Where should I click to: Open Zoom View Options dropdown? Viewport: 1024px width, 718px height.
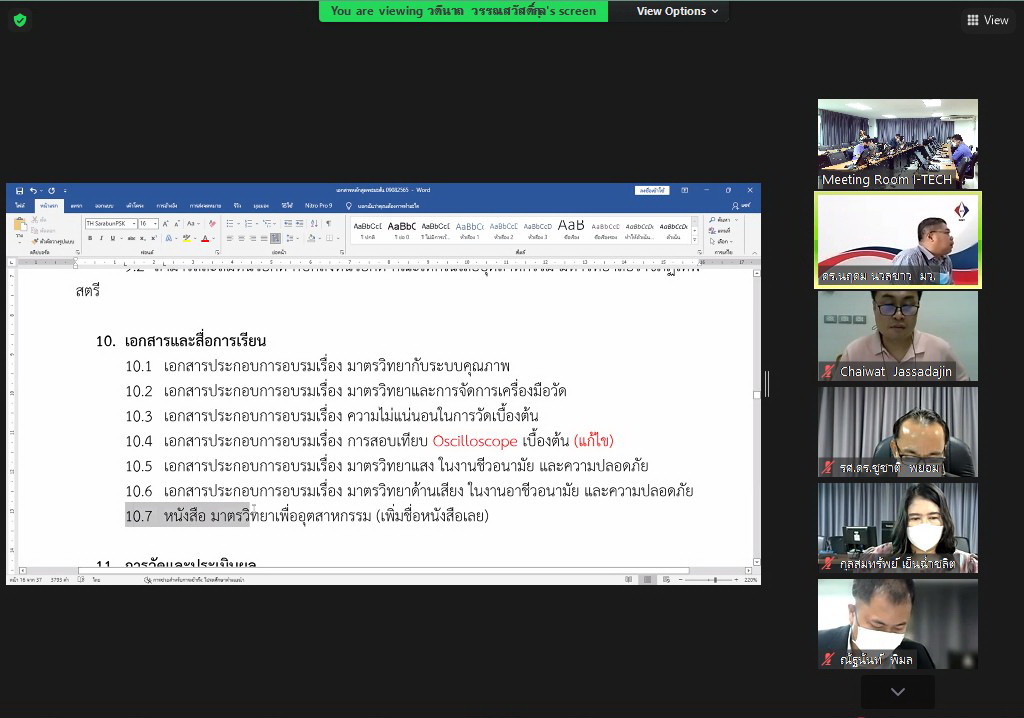pyautogui.click(x=677, y=11)
